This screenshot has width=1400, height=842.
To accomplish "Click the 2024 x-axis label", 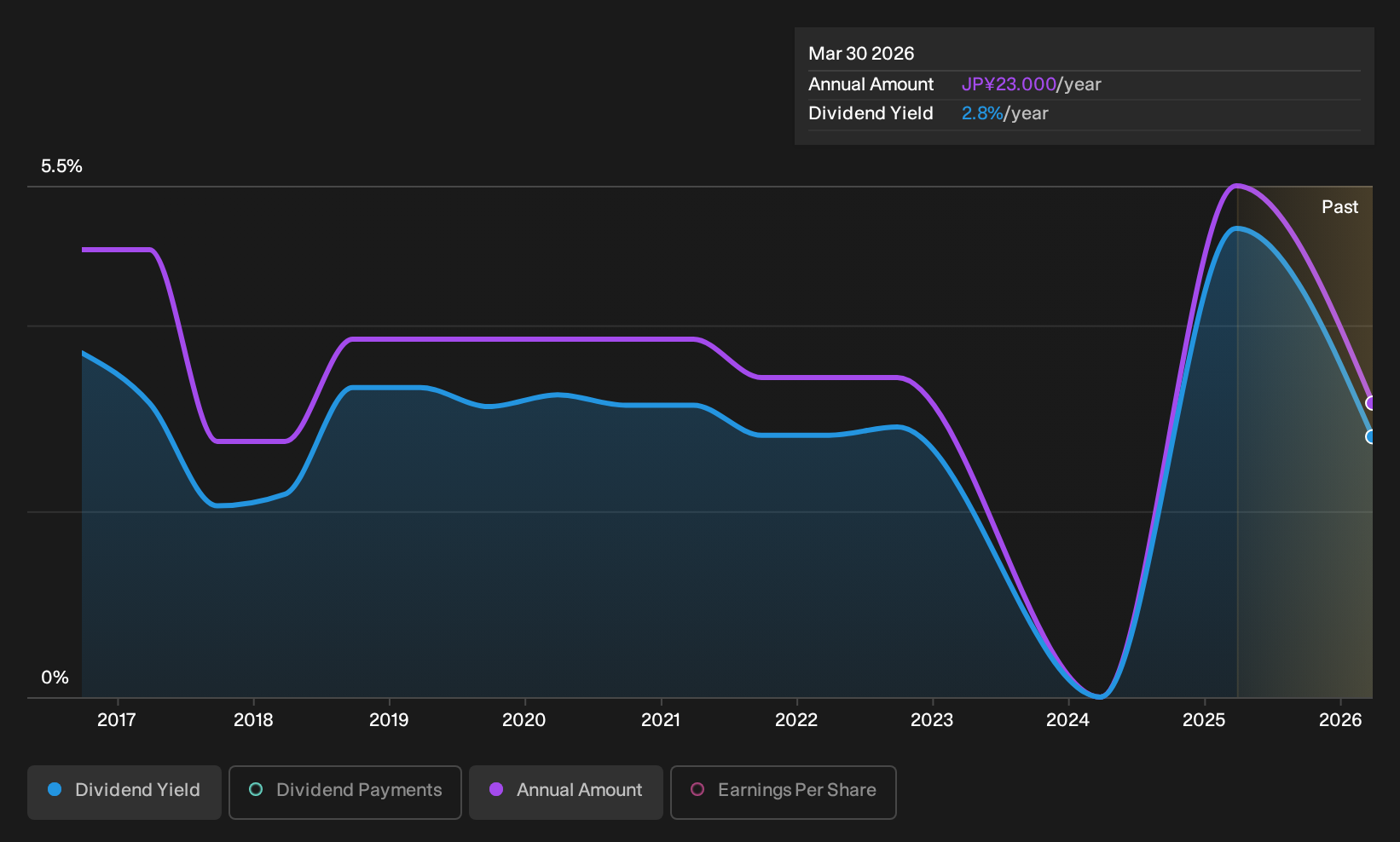I will coord(1067,720).
